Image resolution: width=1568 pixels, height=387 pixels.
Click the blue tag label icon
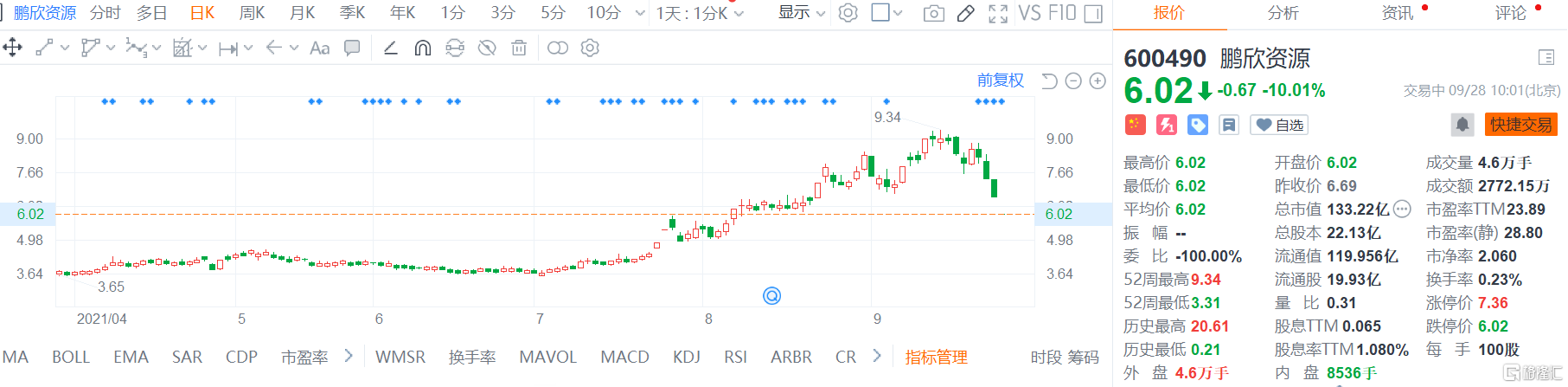(x=1198, y=125)
